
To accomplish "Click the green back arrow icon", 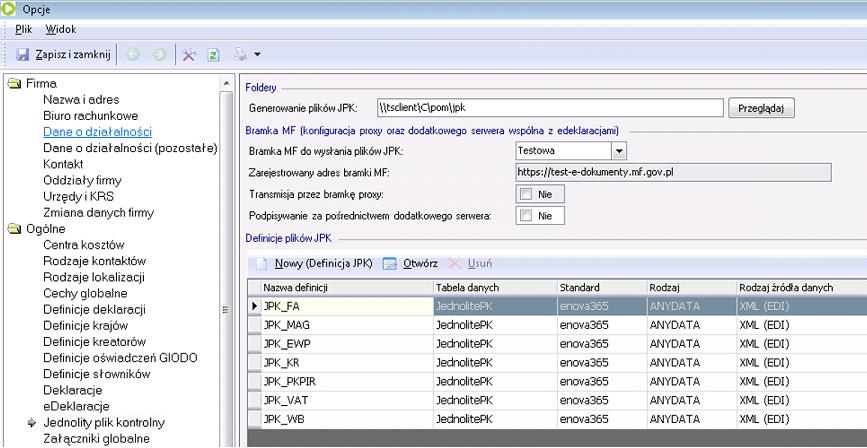I will click(x=133, y=55).
